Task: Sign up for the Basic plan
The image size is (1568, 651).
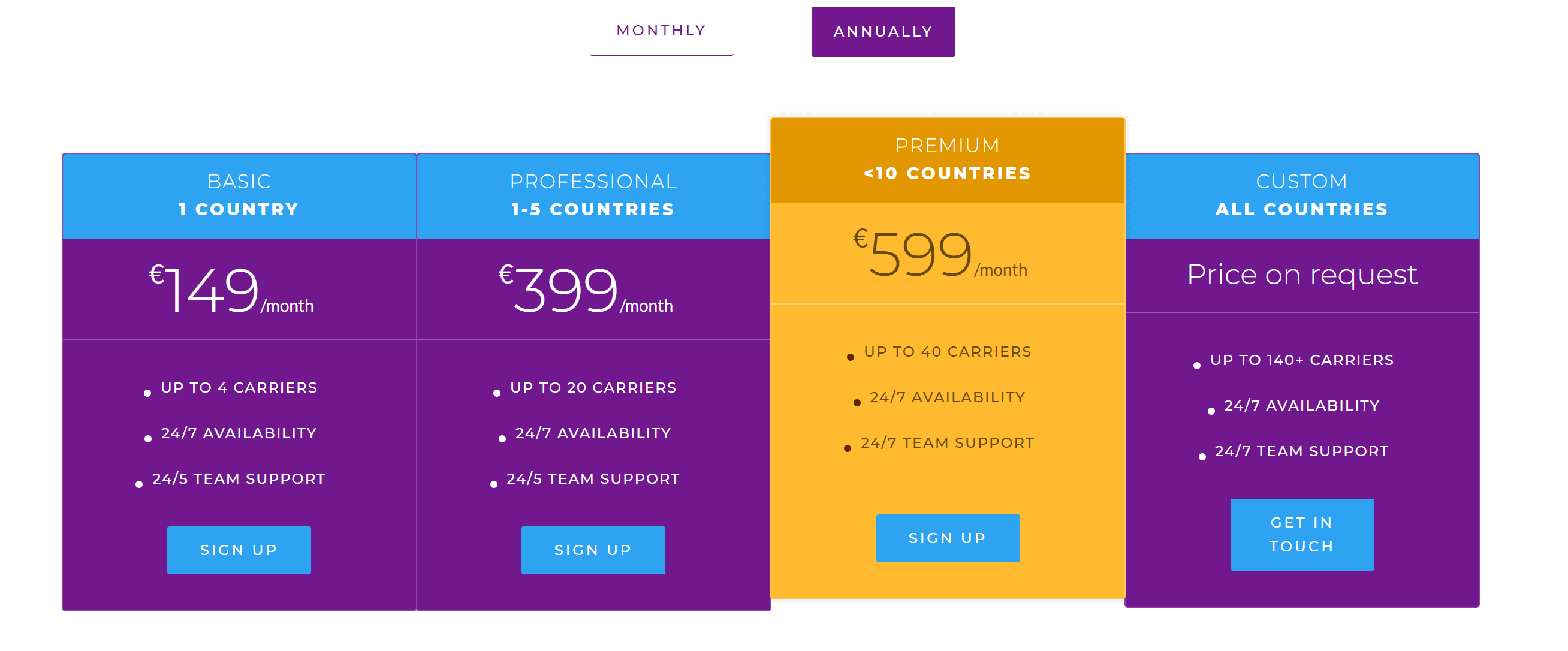Action: point(239,550)
